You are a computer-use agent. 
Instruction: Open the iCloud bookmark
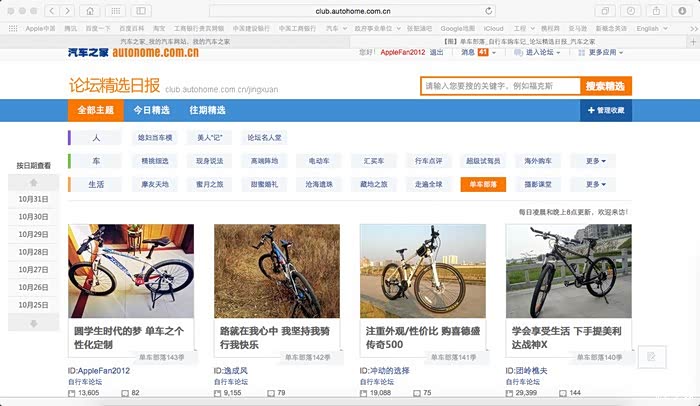point(493,28)
